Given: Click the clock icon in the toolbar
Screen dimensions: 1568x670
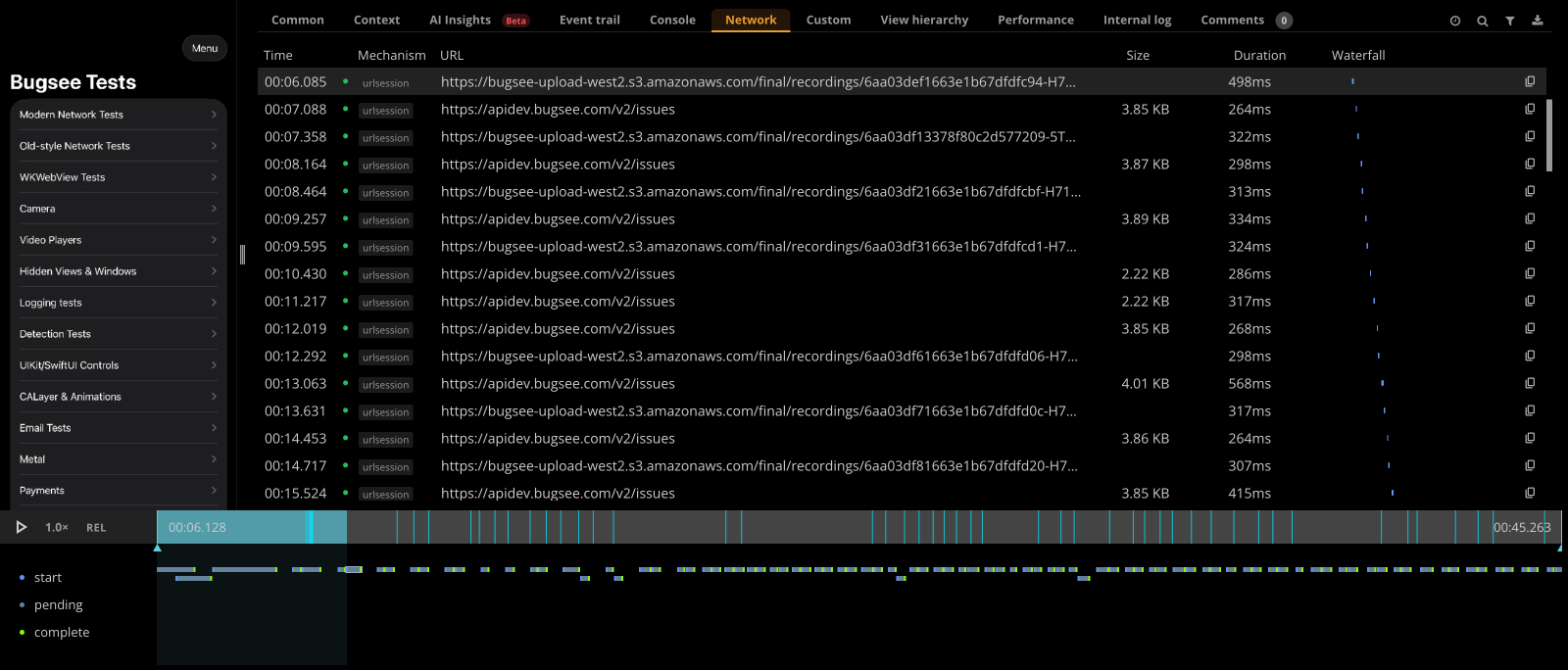Looking at the screenshot, I should coord(1455,21).
